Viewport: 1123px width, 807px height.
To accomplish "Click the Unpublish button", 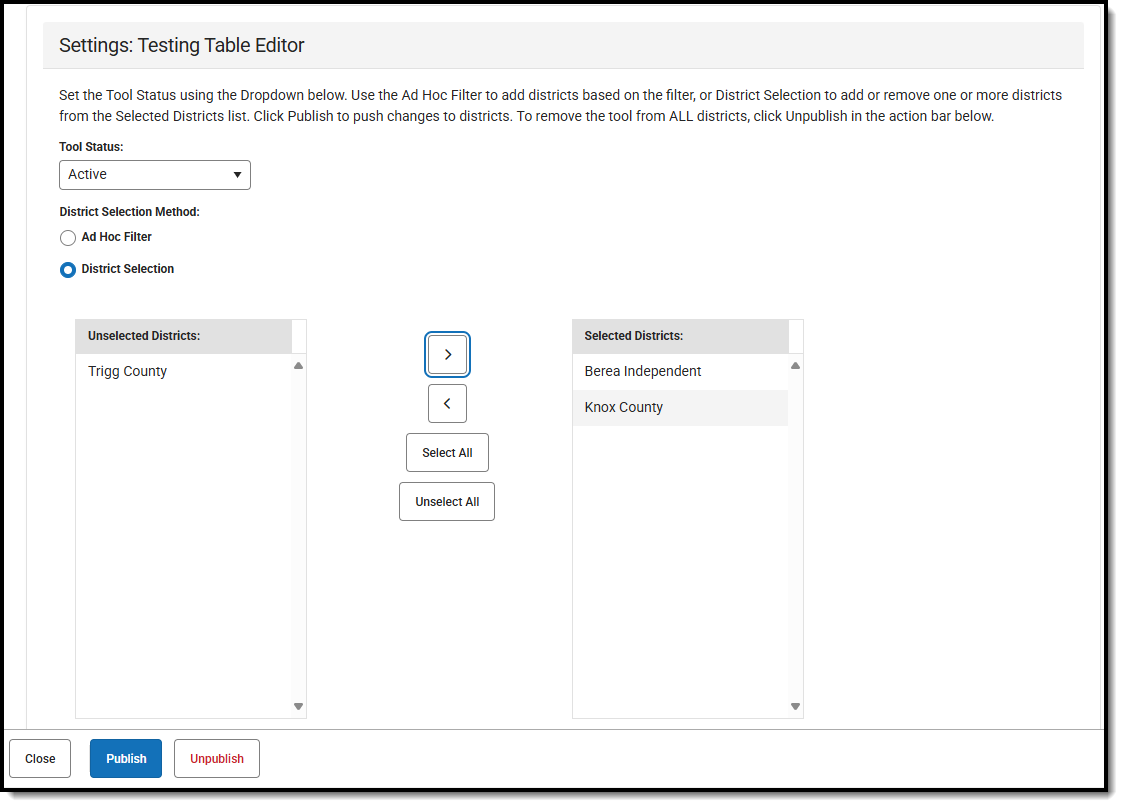I will [217, 759].
